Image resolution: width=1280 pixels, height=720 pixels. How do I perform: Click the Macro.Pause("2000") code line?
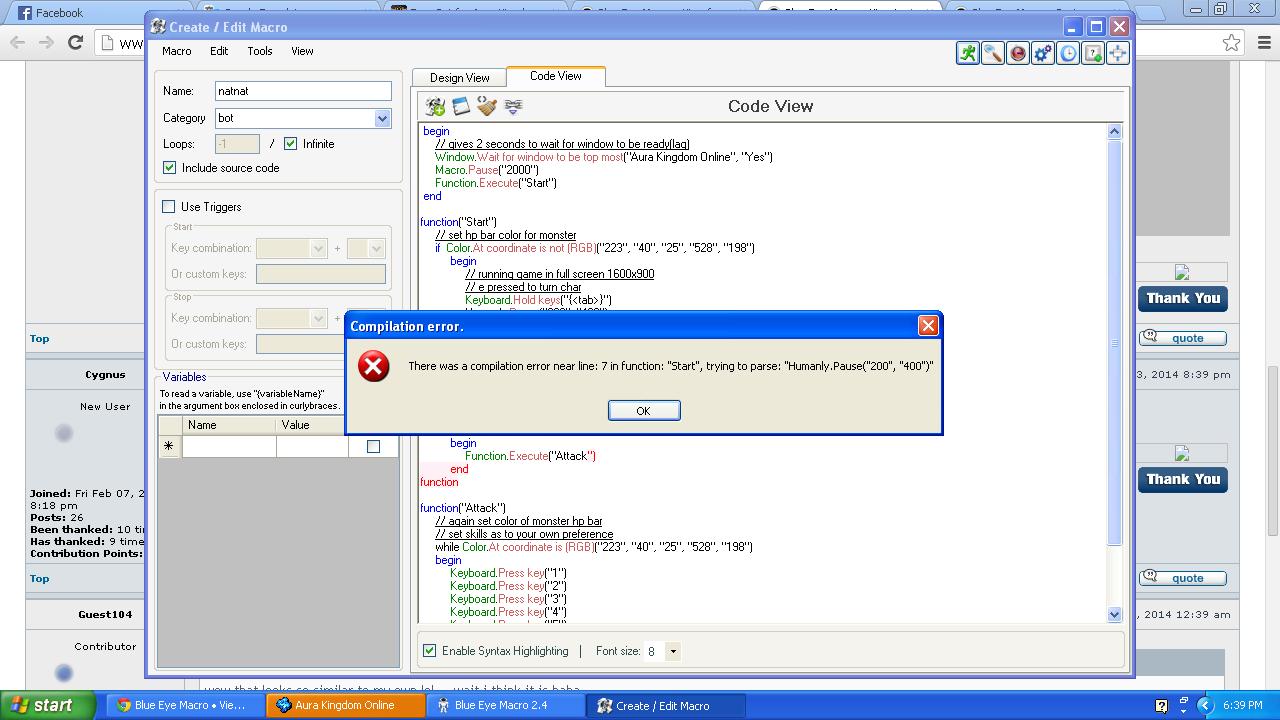click(487, 170)
